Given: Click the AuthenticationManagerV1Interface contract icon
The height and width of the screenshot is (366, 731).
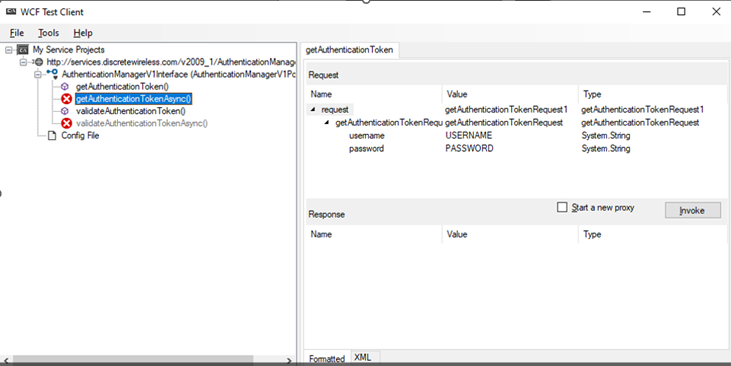Looking at the screenshot, I should point(52,74).
